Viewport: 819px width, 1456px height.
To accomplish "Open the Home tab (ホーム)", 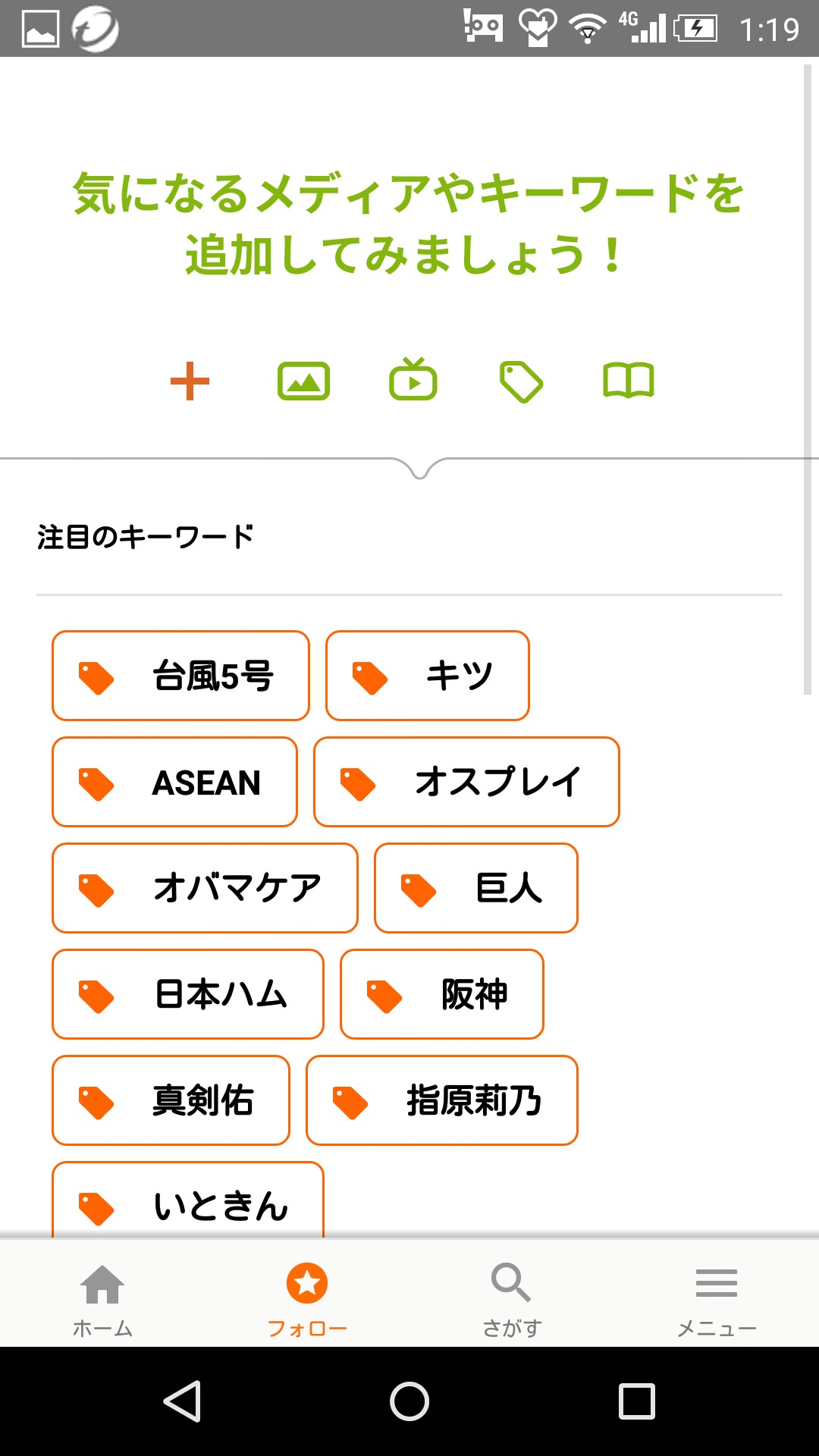I will (x=102, y=1298).
